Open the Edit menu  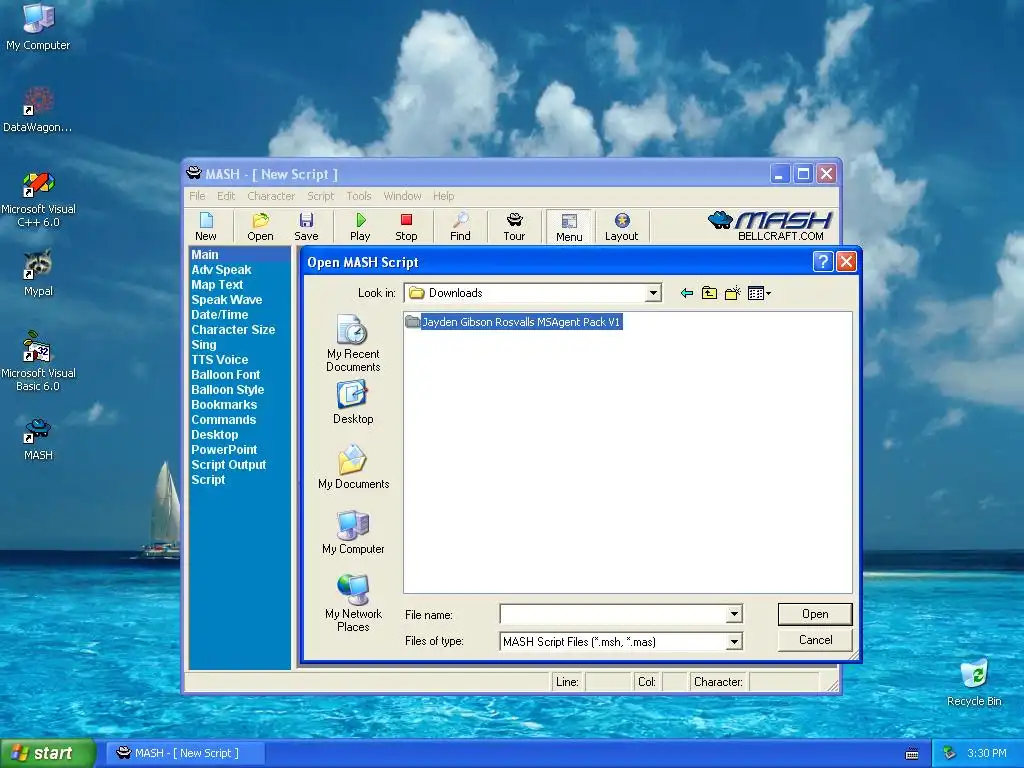tap(226, 196)
